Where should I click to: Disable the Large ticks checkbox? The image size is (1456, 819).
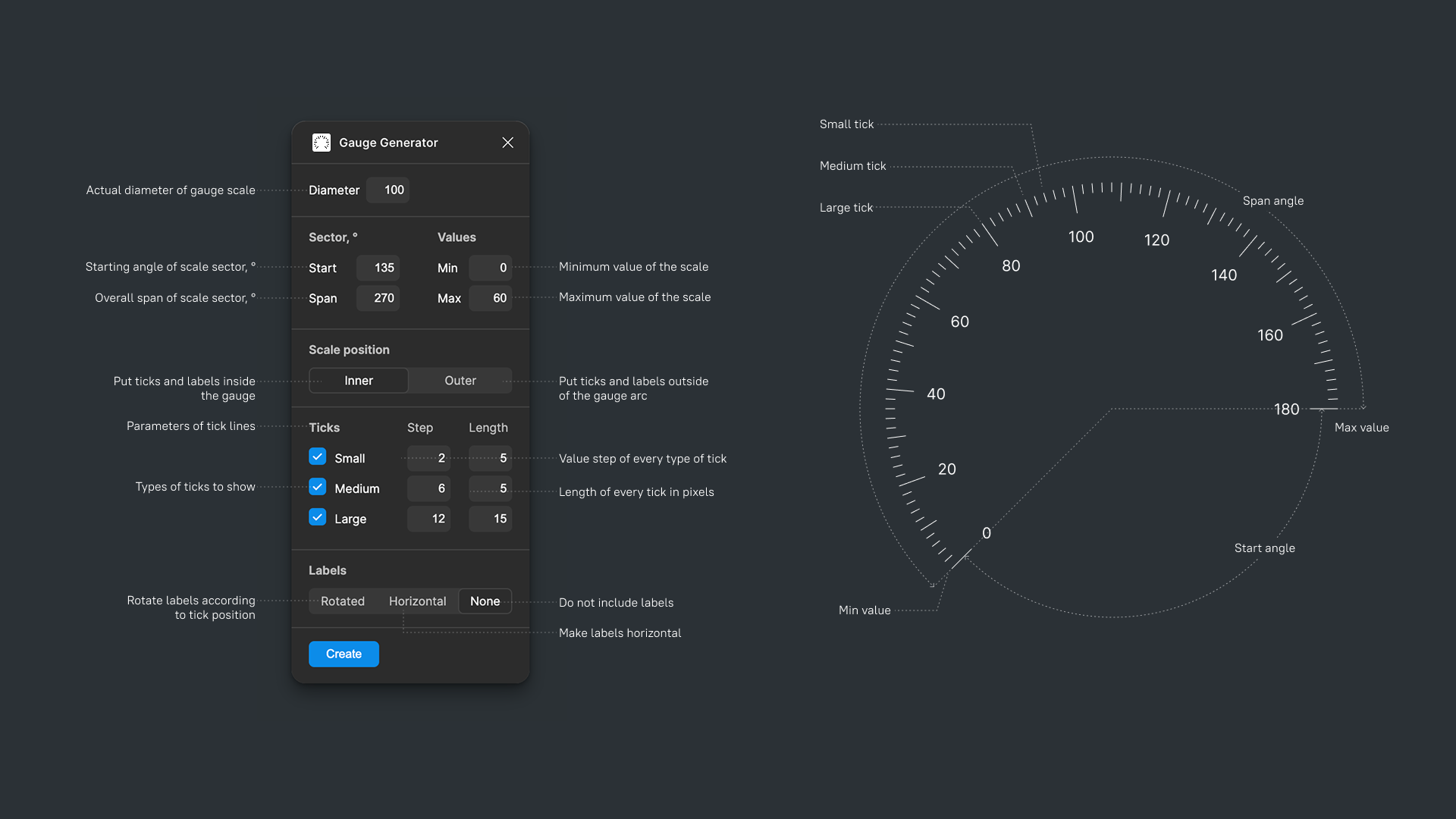(x=318, y=517)
